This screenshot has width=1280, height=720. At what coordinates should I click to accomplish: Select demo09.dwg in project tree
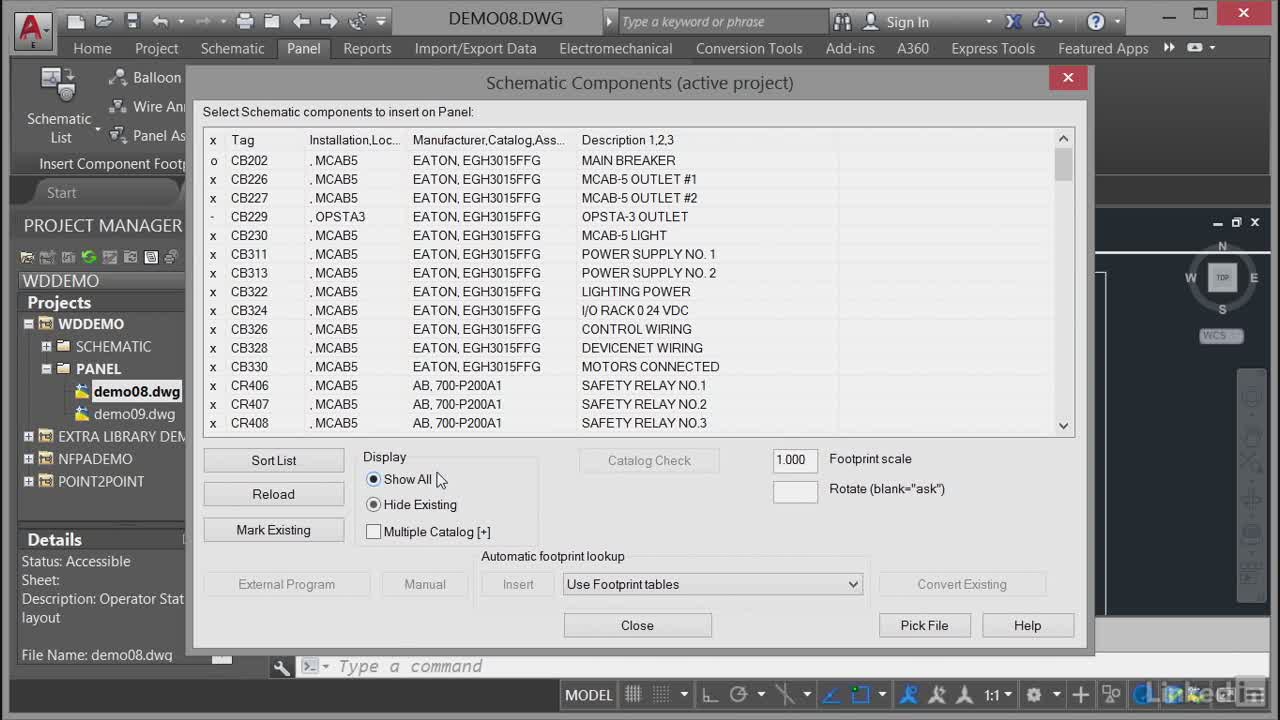pyautogui.click(x=134, y=414)
